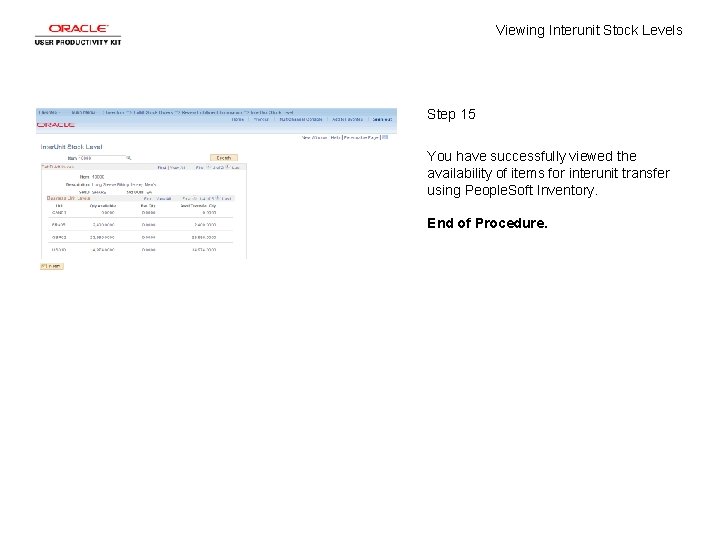Click Add to Favorites link
The image size is (720, 540).
click(x=347, y=119)
